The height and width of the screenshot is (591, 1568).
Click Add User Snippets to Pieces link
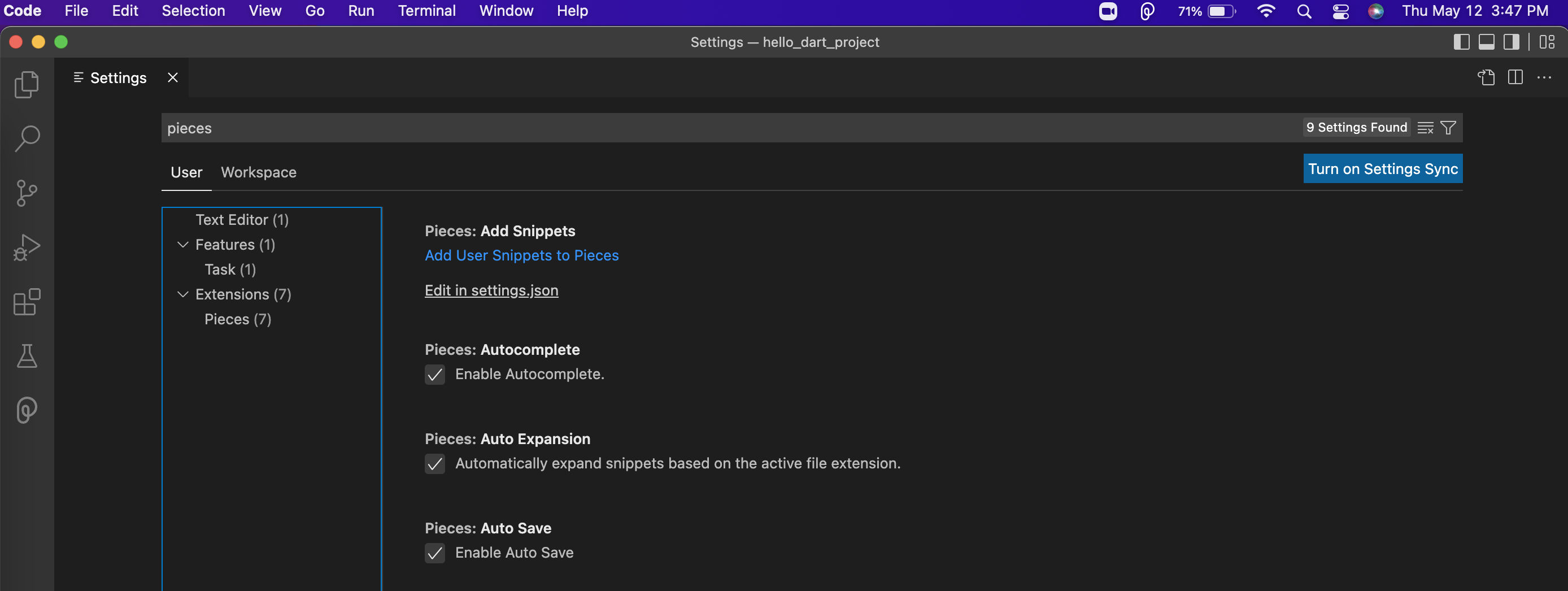click(521, 255)
